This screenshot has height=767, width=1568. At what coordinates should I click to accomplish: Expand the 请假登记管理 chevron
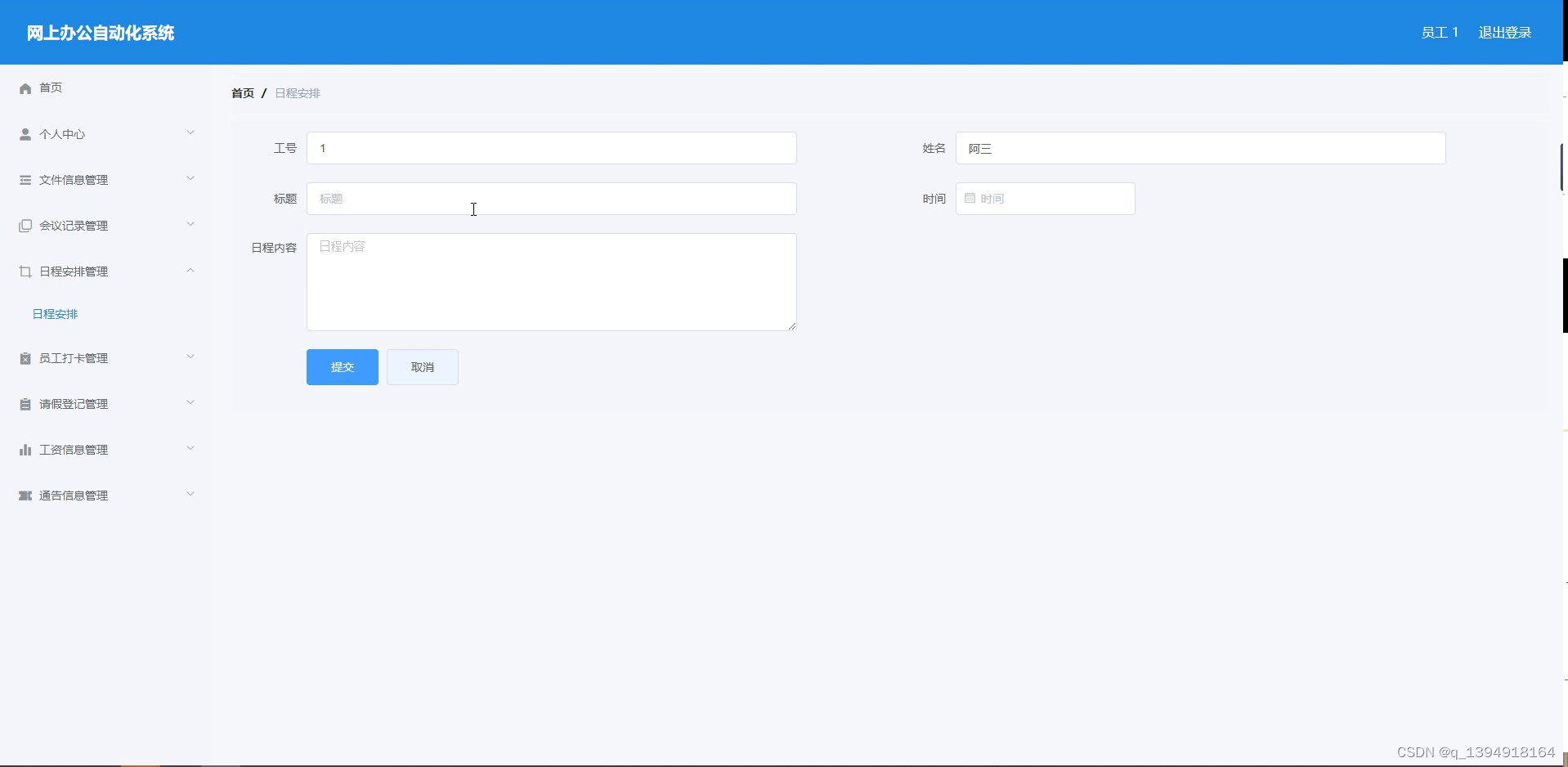coord(190,402)
